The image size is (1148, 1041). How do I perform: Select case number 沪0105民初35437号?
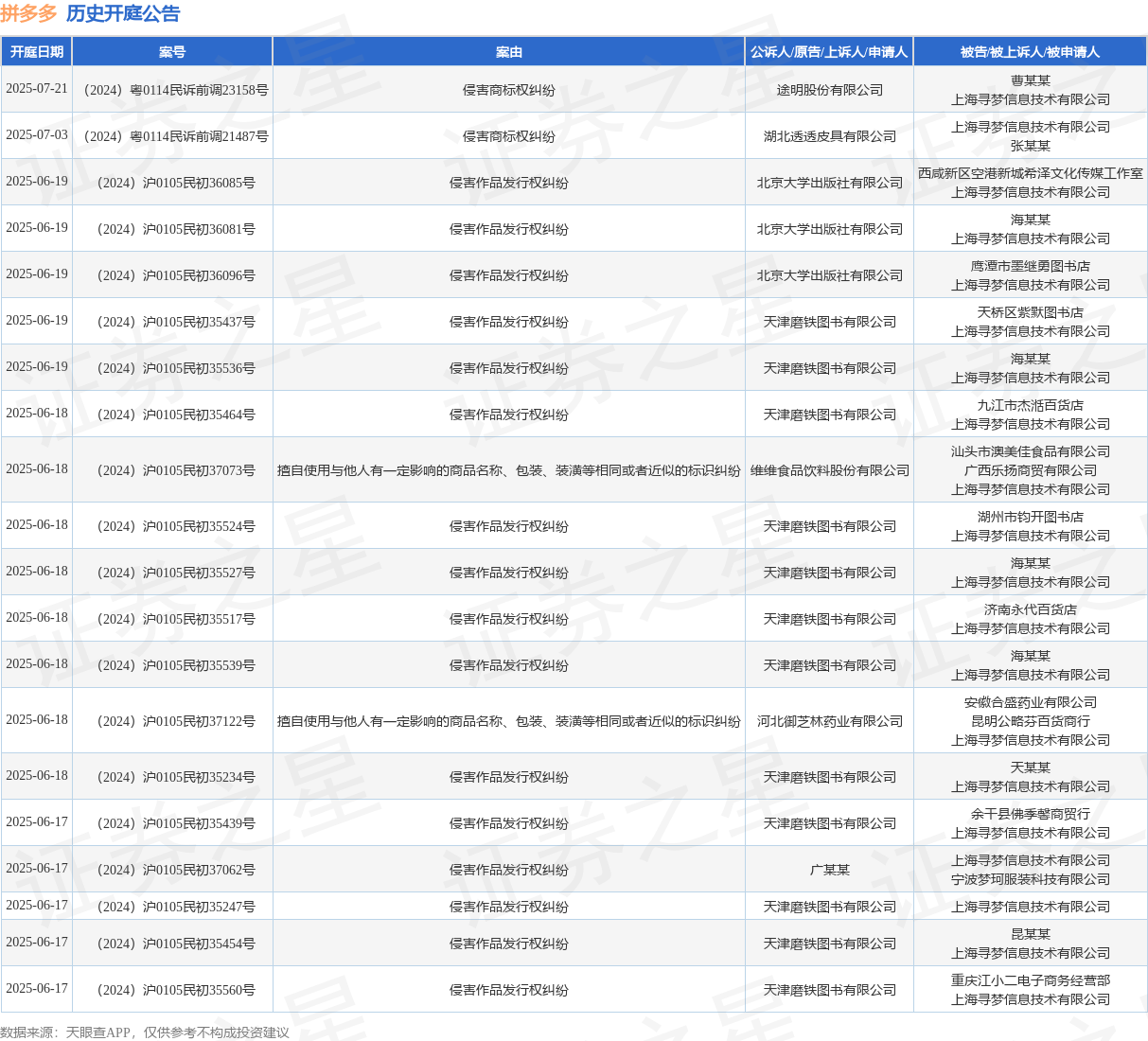pos(172,322)
